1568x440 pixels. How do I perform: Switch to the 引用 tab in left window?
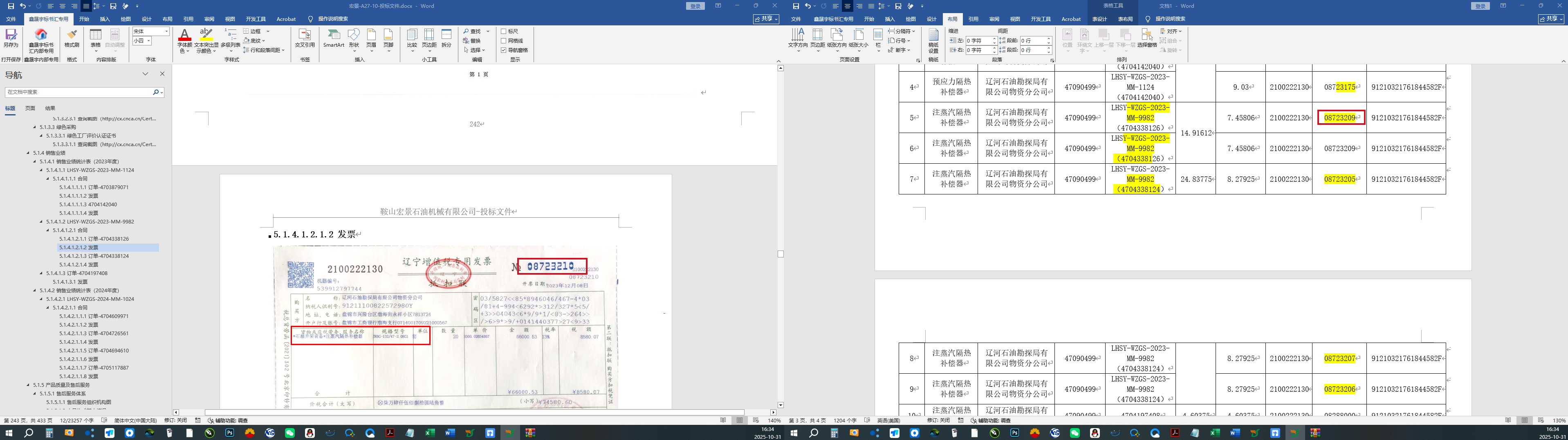pos(188,19)
